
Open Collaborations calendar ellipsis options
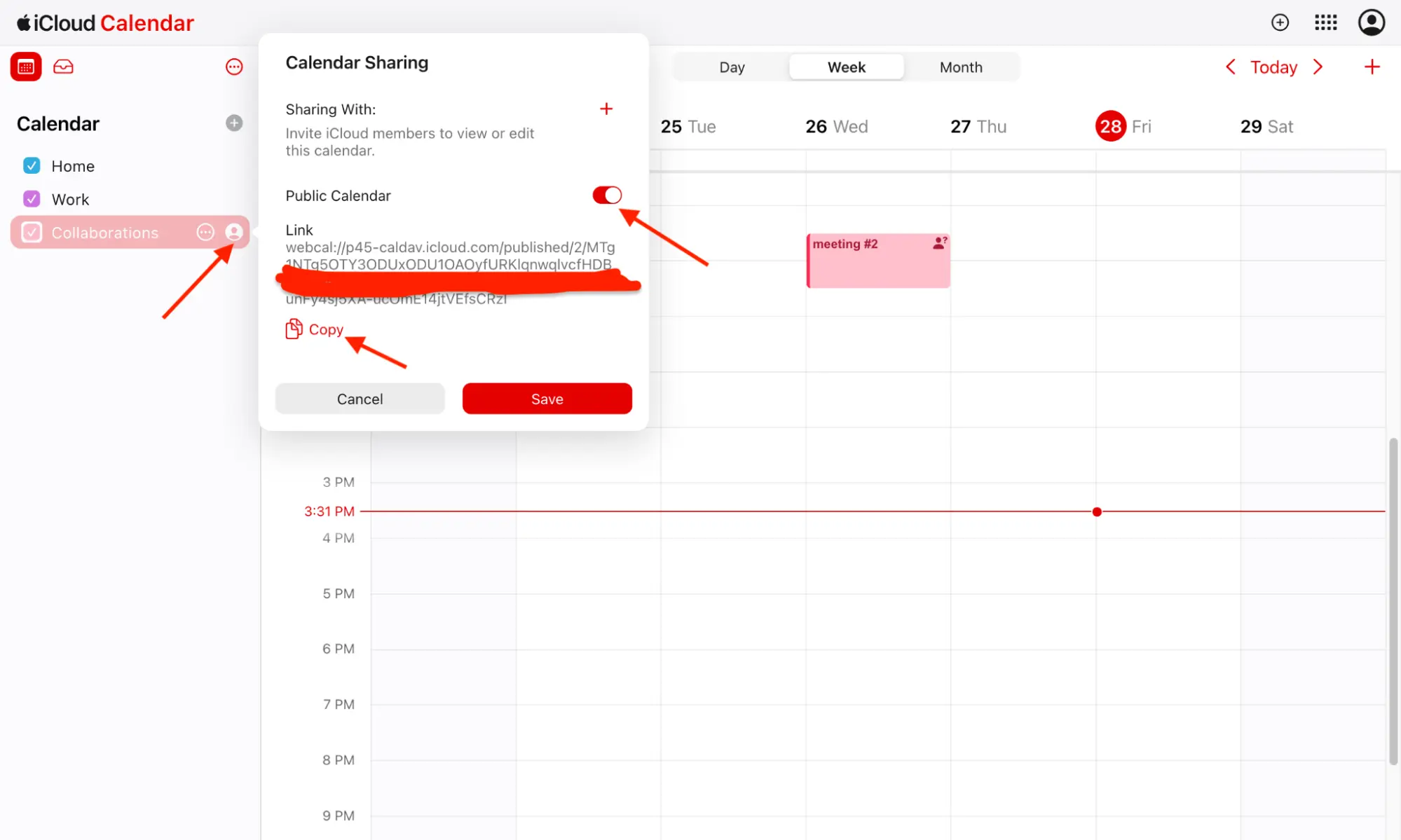click(x=205, y=232)
